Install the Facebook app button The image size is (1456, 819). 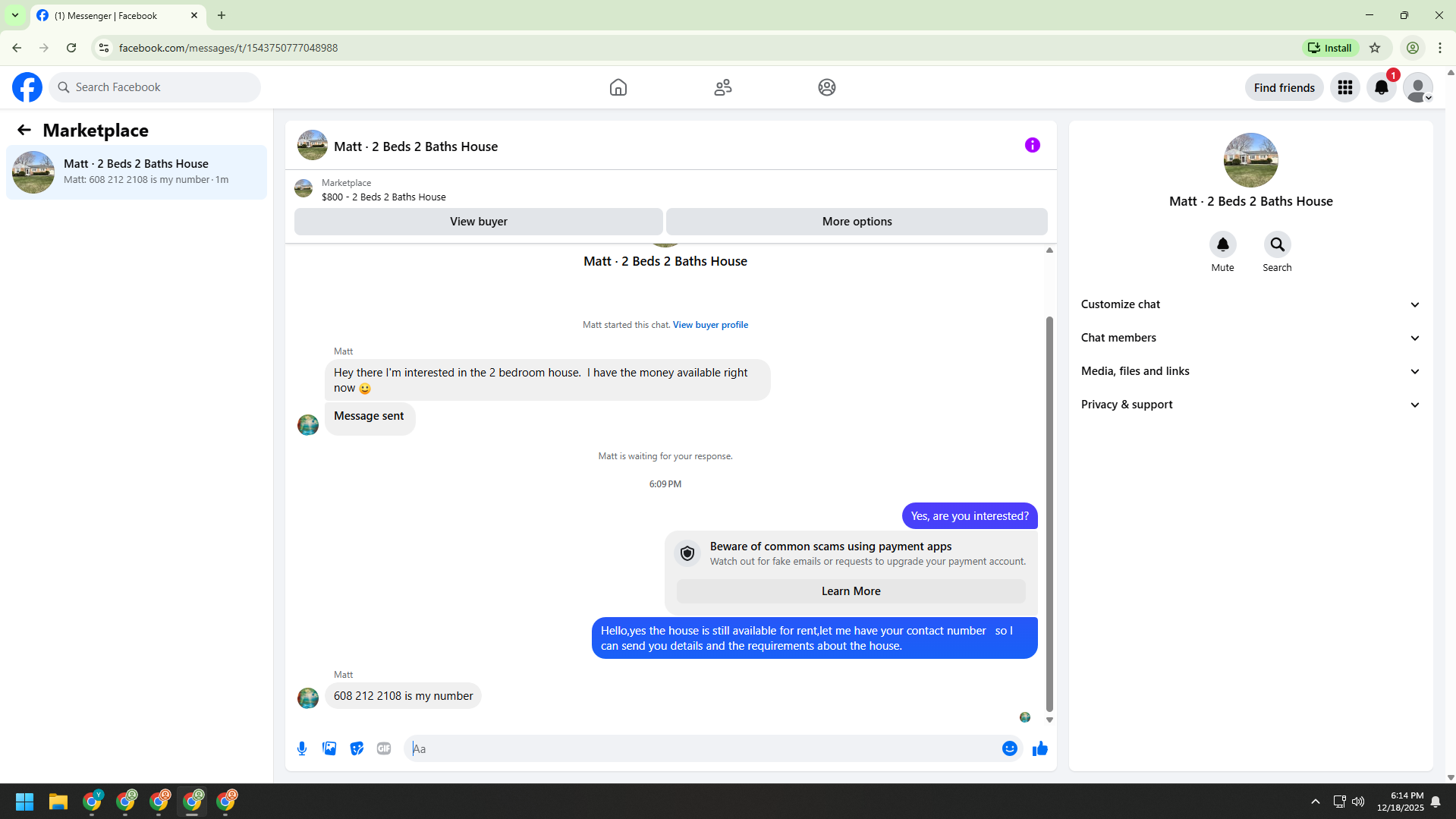[1331, 48]
